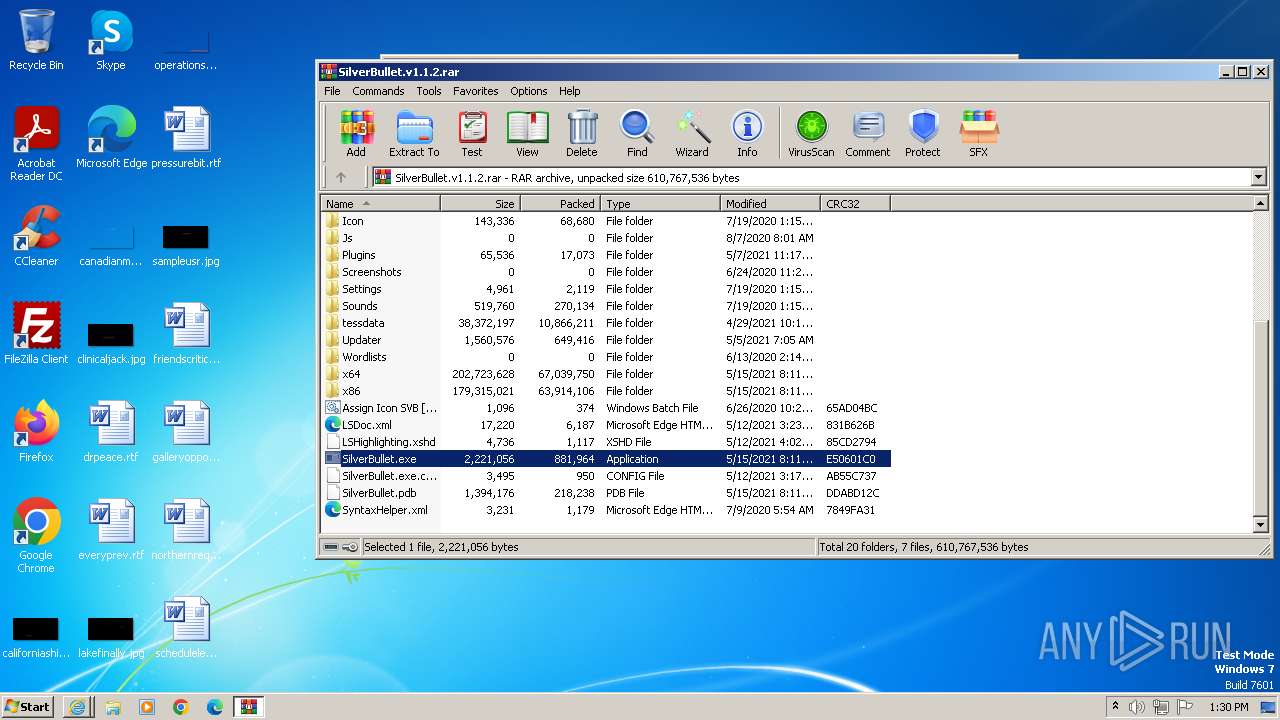Sort list by Modified column header
Viewport: 1280px width, 720px height.
768,204
